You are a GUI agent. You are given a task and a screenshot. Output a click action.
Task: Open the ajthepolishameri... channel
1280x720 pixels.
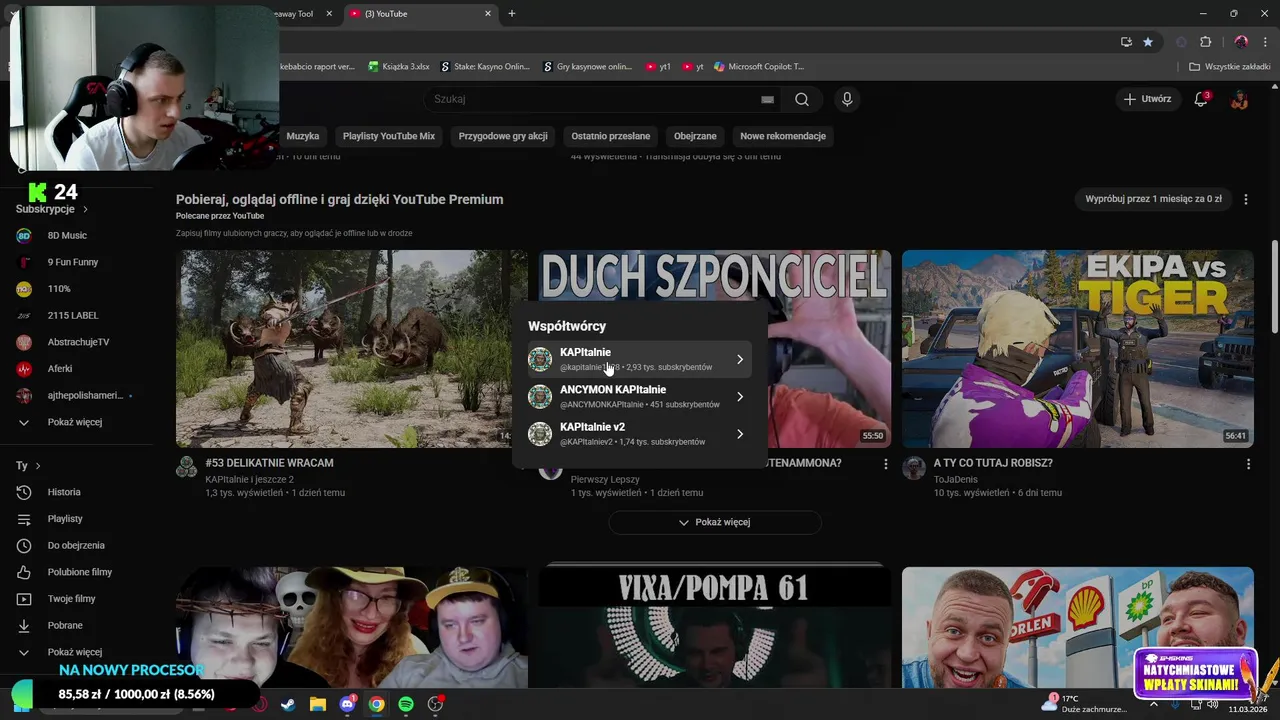[x=85, y=395]
